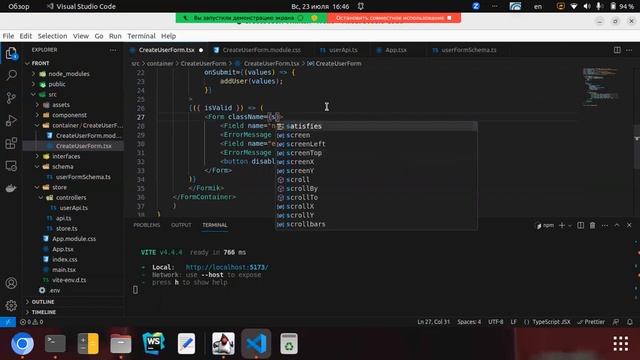Open the Docker view icon
Viewport: 640px width, 360px height.
[x=11, y=188]
